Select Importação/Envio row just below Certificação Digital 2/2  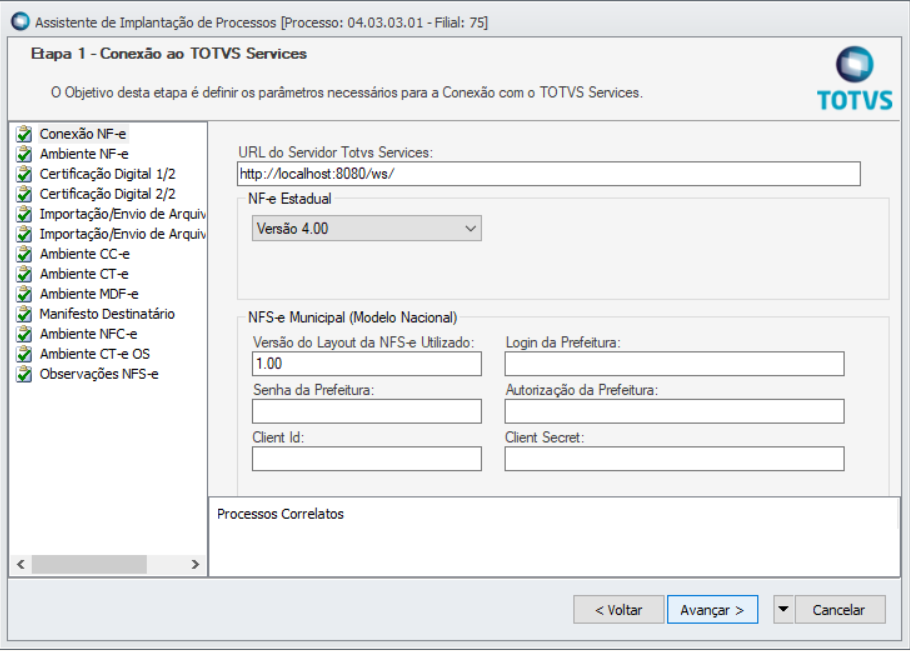(x=122, y=214)
